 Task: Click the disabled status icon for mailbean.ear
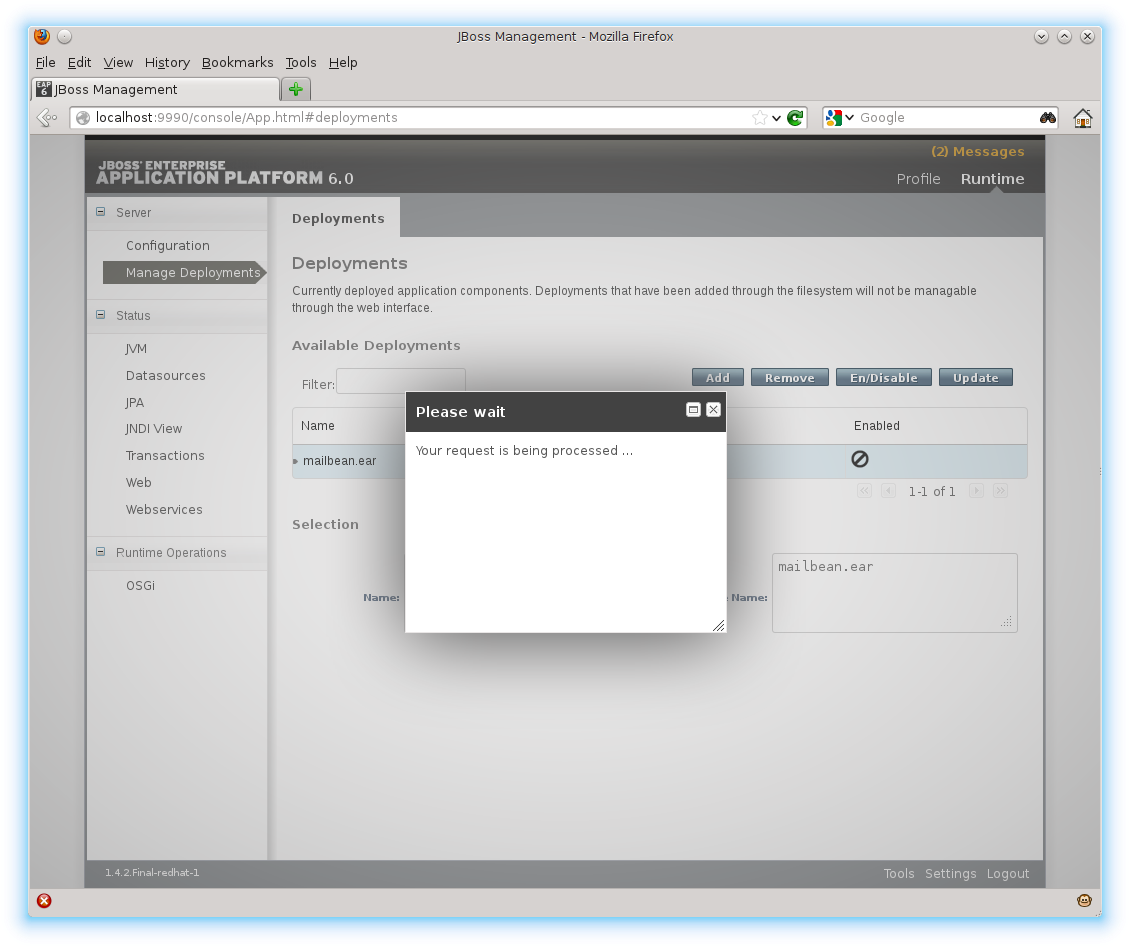860,459
